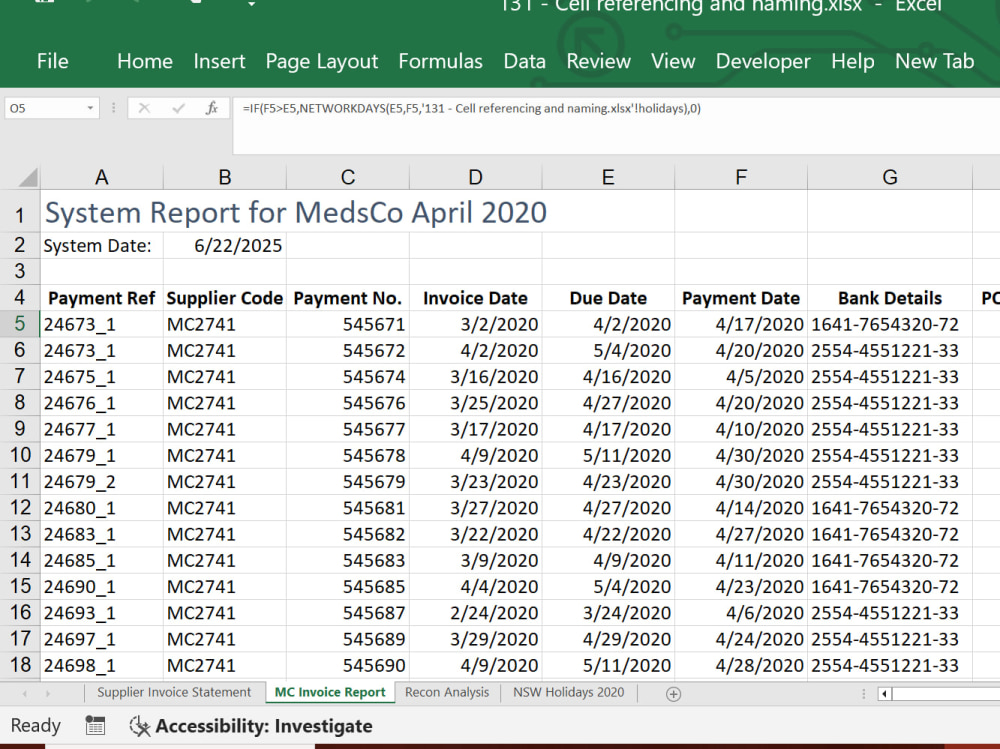
Task: Select column G header
Action: click(x=890, y=177)
